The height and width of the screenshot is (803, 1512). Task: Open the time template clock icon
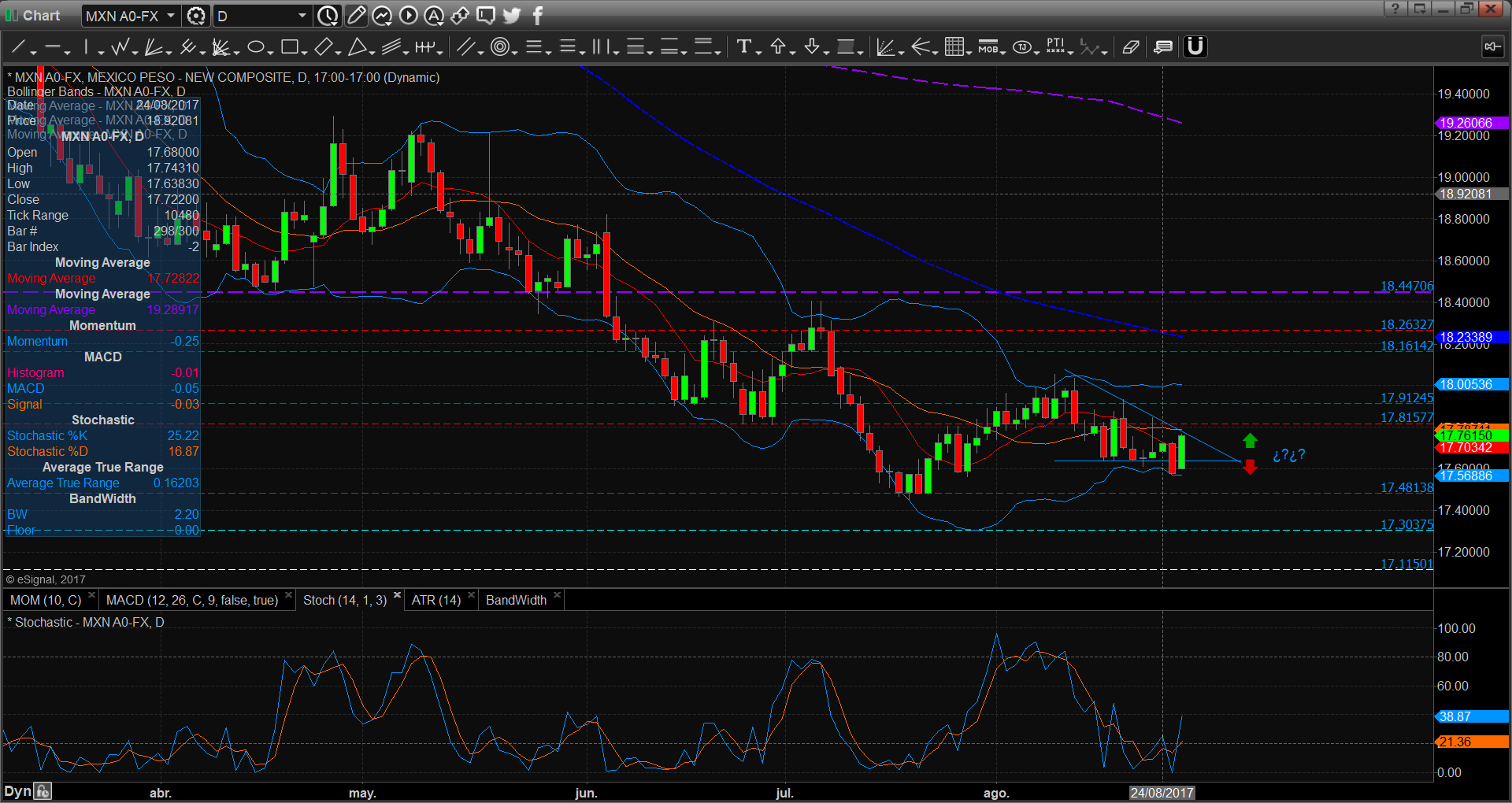pos(328,16)
